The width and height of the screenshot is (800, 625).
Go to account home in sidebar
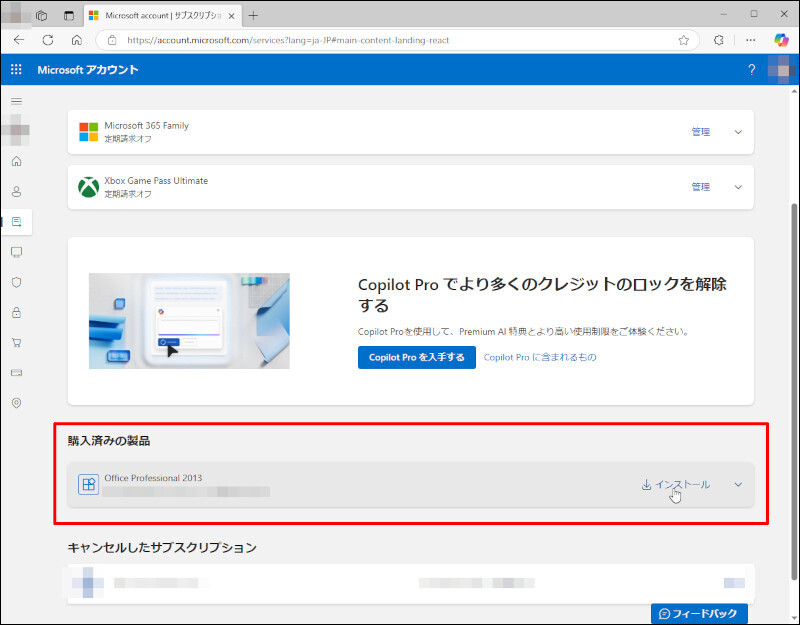16,161
